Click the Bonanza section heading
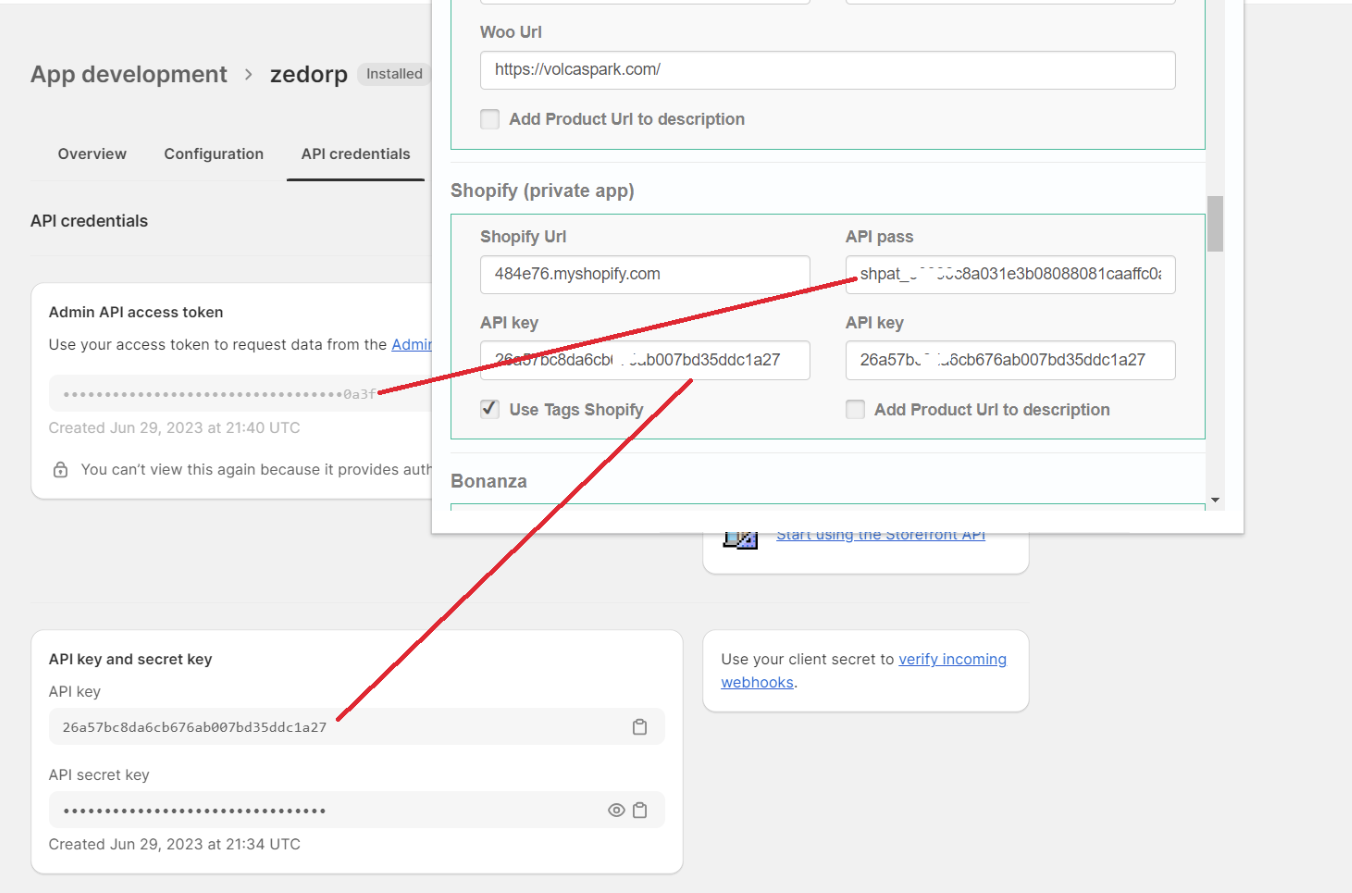The width and height of the screenshot is (1352, 893). [489, 481]
